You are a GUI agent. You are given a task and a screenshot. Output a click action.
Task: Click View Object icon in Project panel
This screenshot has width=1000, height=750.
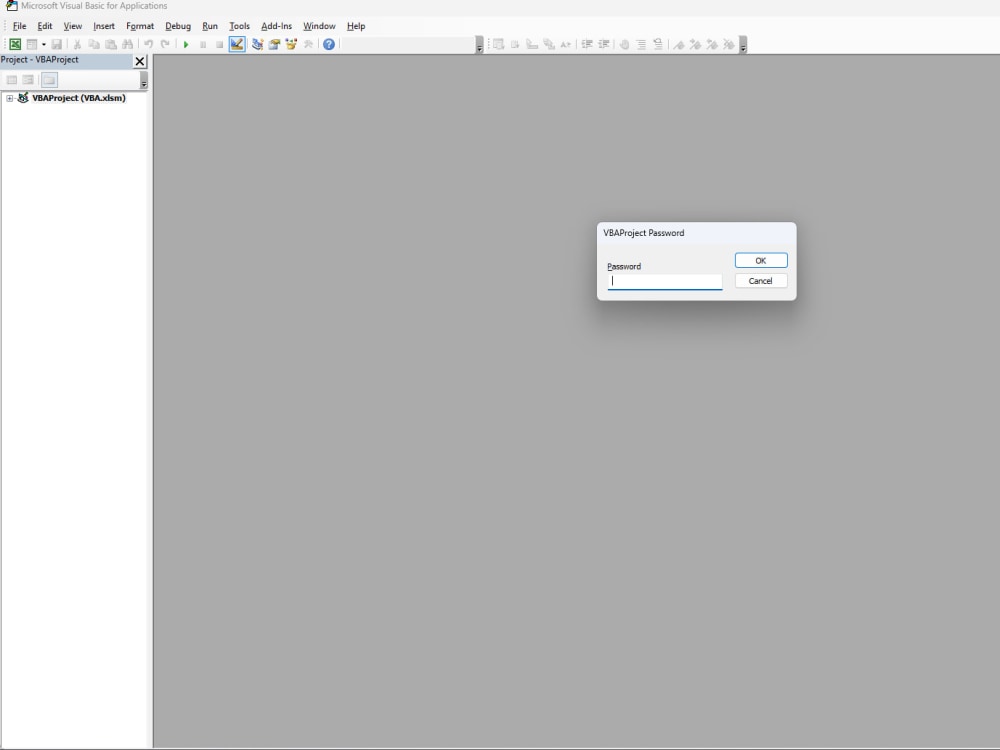28,80
